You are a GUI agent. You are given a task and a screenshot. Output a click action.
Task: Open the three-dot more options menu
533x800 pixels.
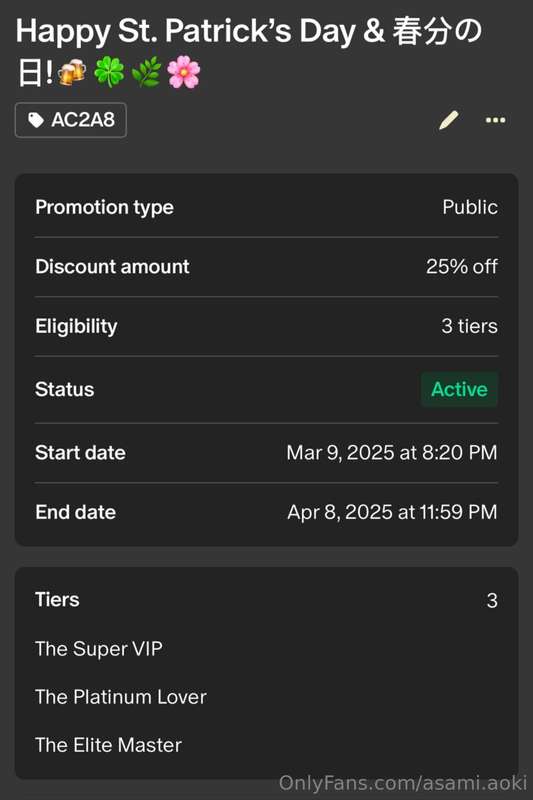pos(495,120)
